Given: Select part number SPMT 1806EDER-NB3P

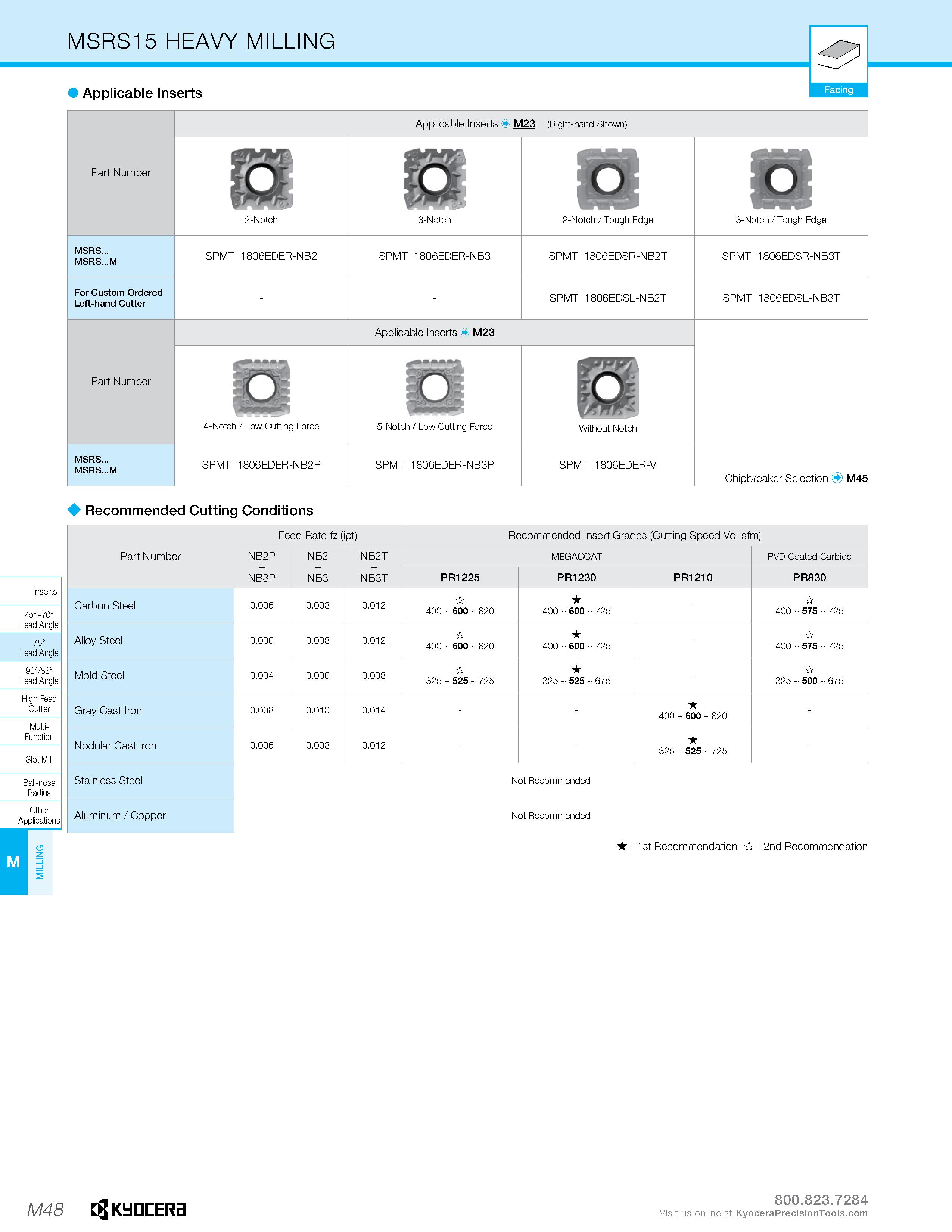Looking at the screenshot, I should pyautogui.click(x=434, y=465).
